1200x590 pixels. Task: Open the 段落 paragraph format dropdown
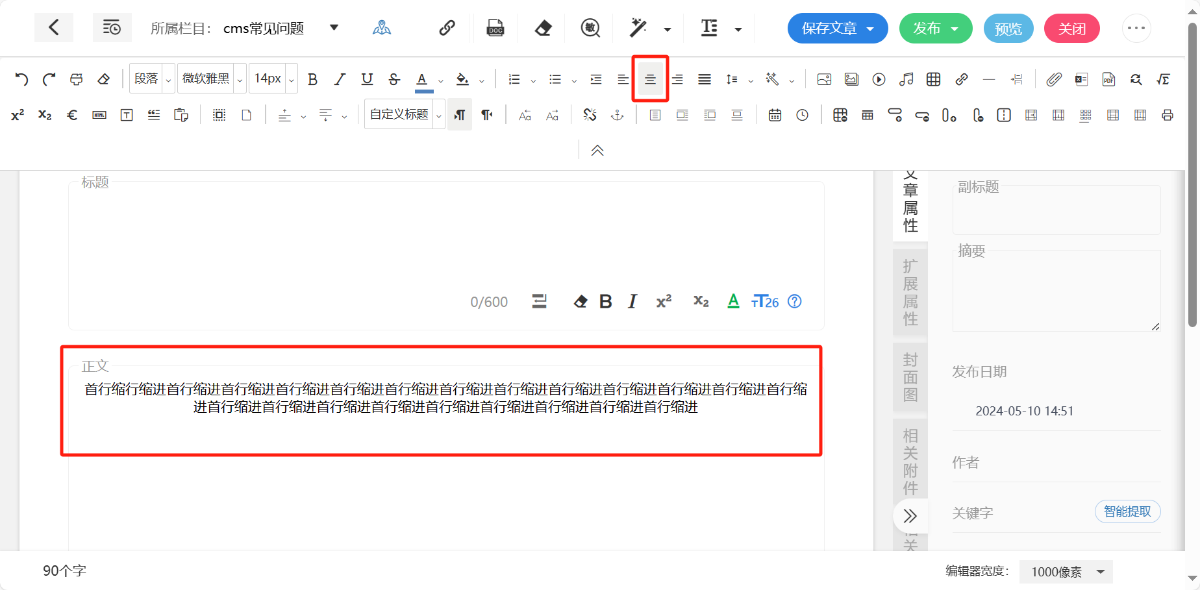pyautogui.click(x=152, y=79)
